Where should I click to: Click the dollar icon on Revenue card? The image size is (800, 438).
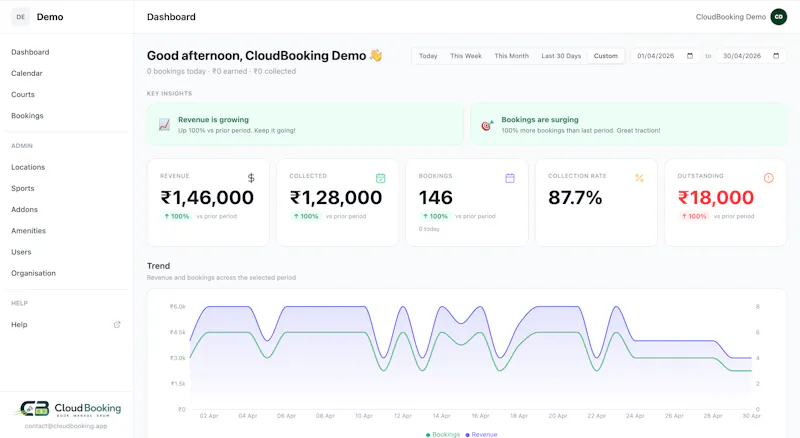(x=251, y=178)
